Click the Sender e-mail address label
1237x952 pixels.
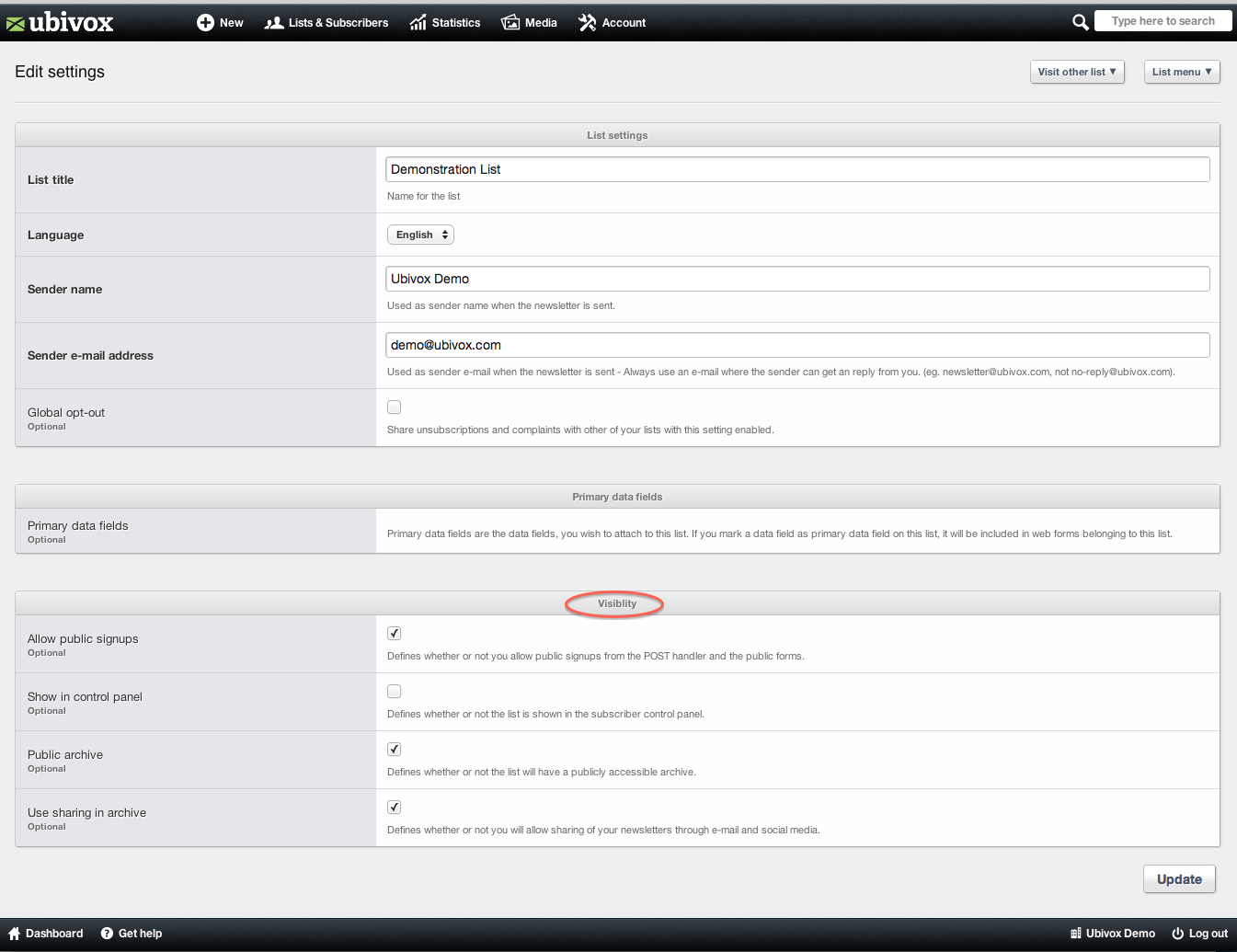90,355
